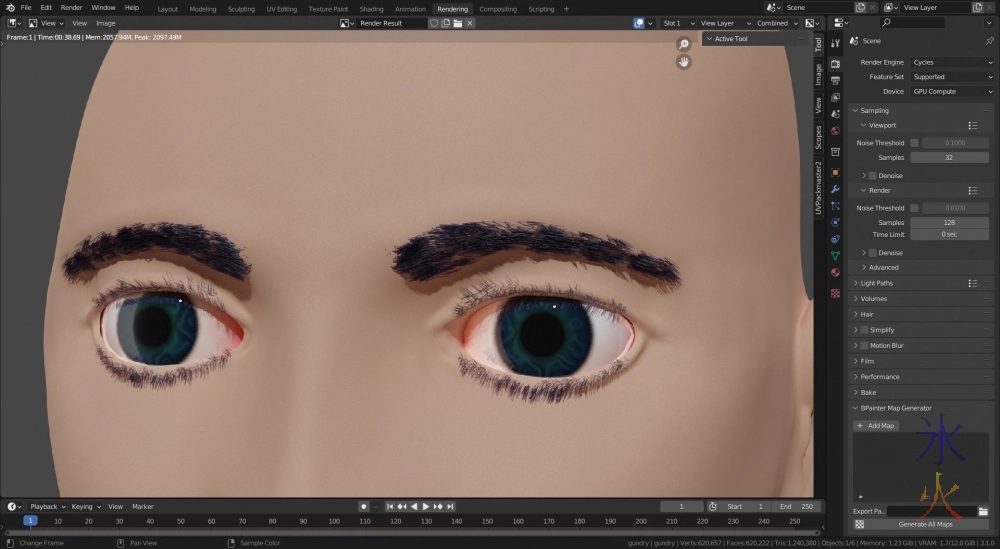Enable the Simplify checkbox
This screenshot has height=549, width=1000.
pyautogui.click(x=864, y=330)
